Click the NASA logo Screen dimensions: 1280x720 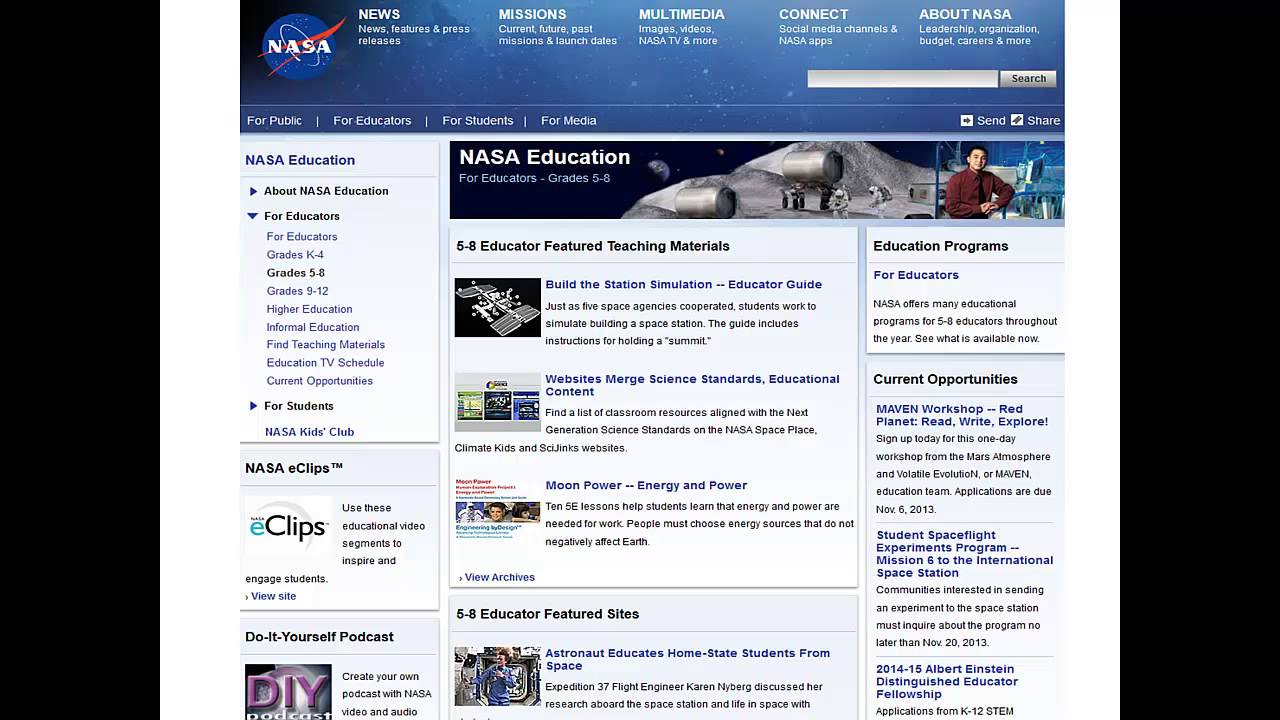pyautogui.click(x=302, y=47)
